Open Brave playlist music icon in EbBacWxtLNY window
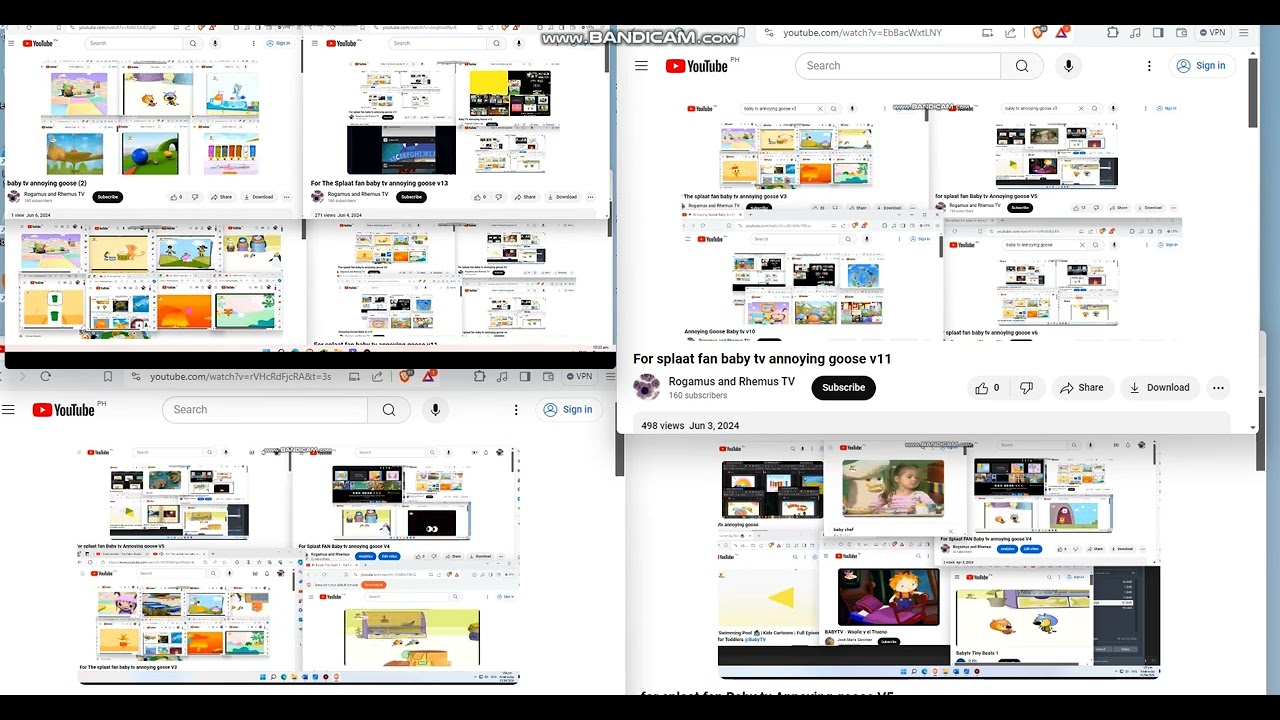This screenshot has width=1280, height=720. point(1135,33)
